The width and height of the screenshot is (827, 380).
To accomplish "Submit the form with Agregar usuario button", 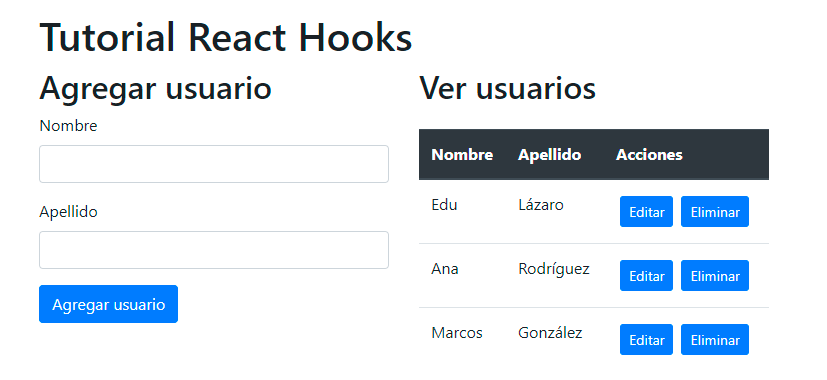I will (108, 304).
